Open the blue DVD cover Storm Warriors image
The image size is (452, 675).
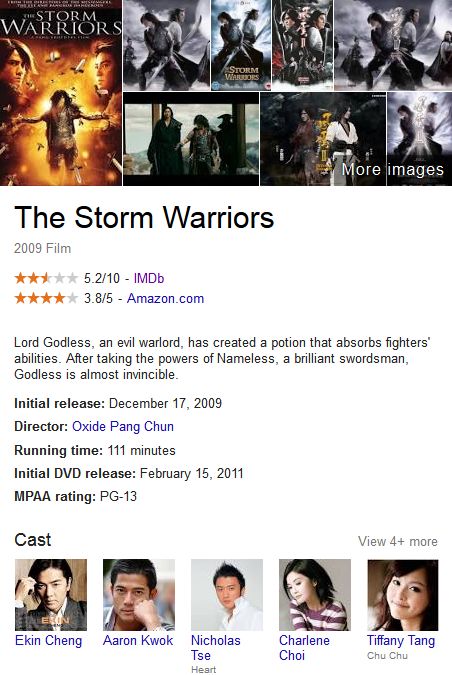click(241, 45)
